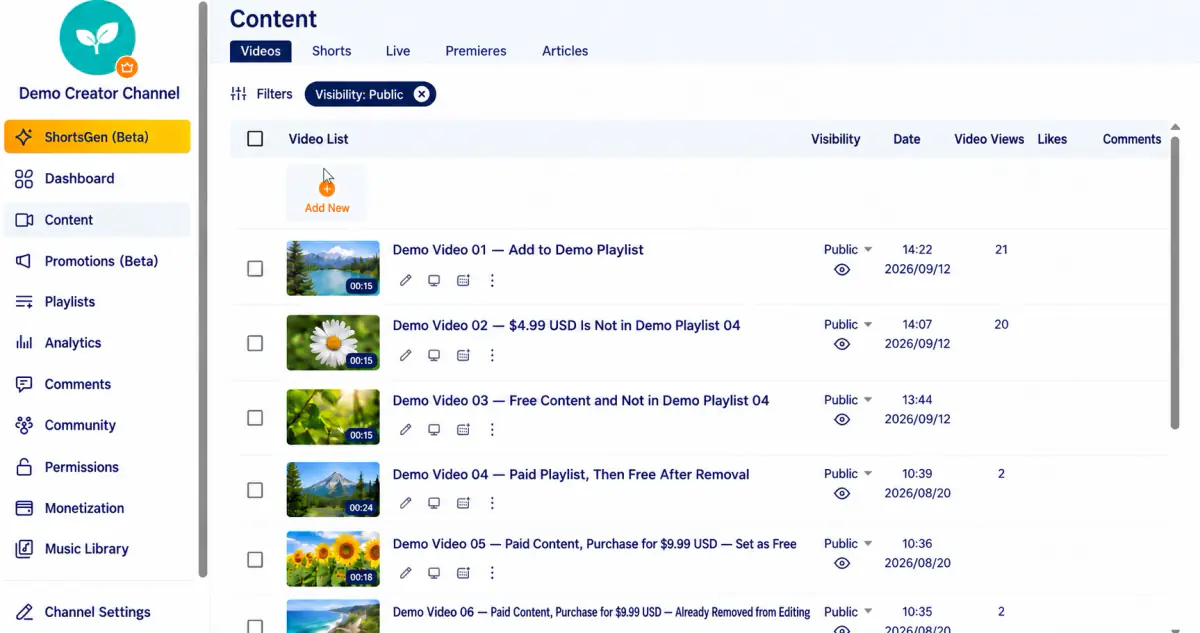1200x633 pixels.
Task: Click edit pencil for Demo Video 01
Action: 405,281
